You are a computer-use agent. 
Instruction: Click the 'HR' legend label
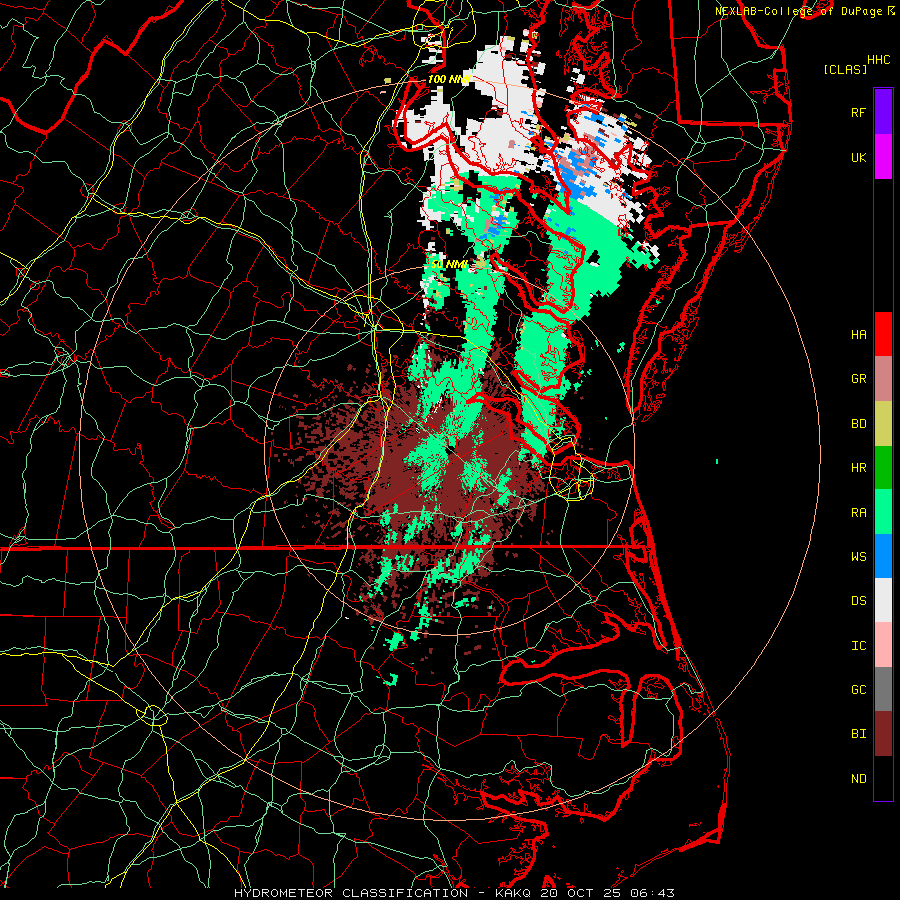coord(858,468)
